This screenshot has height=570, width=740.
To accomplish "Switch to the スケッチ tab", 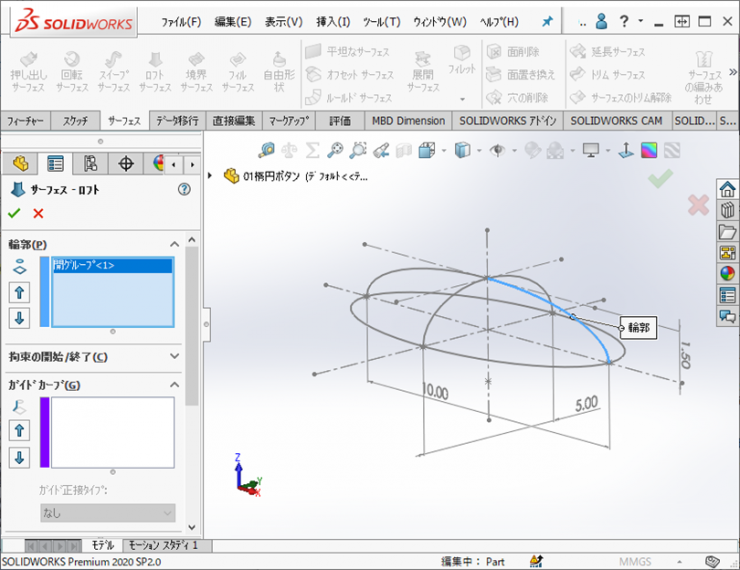I will click(x=76, y=121).
